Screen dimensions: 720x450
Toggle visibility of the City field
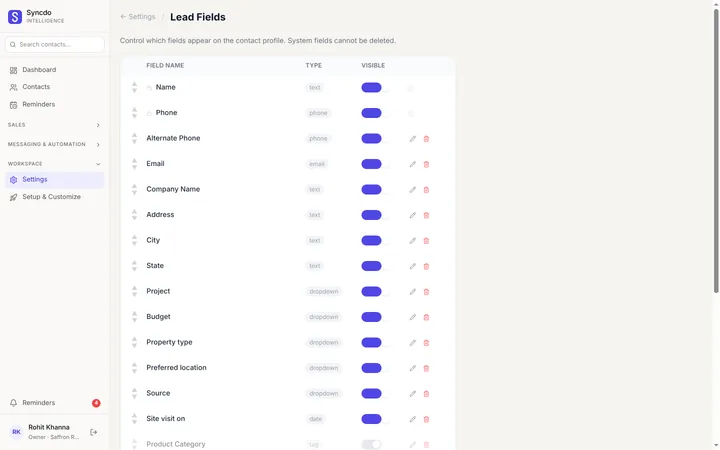(371, 241)
